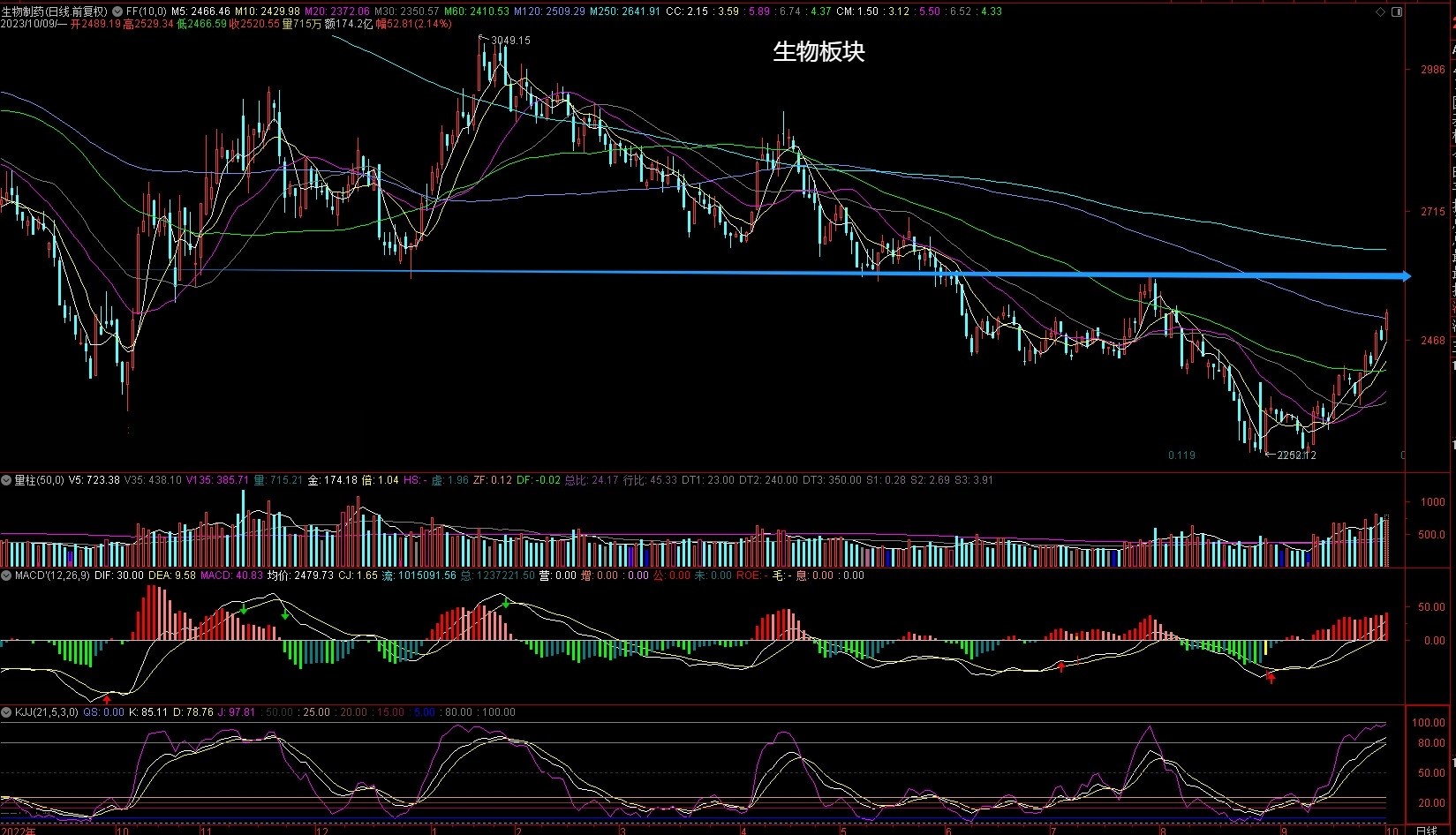Click the KJJ(21,5,3,0) indicator name

coord(47,712)
